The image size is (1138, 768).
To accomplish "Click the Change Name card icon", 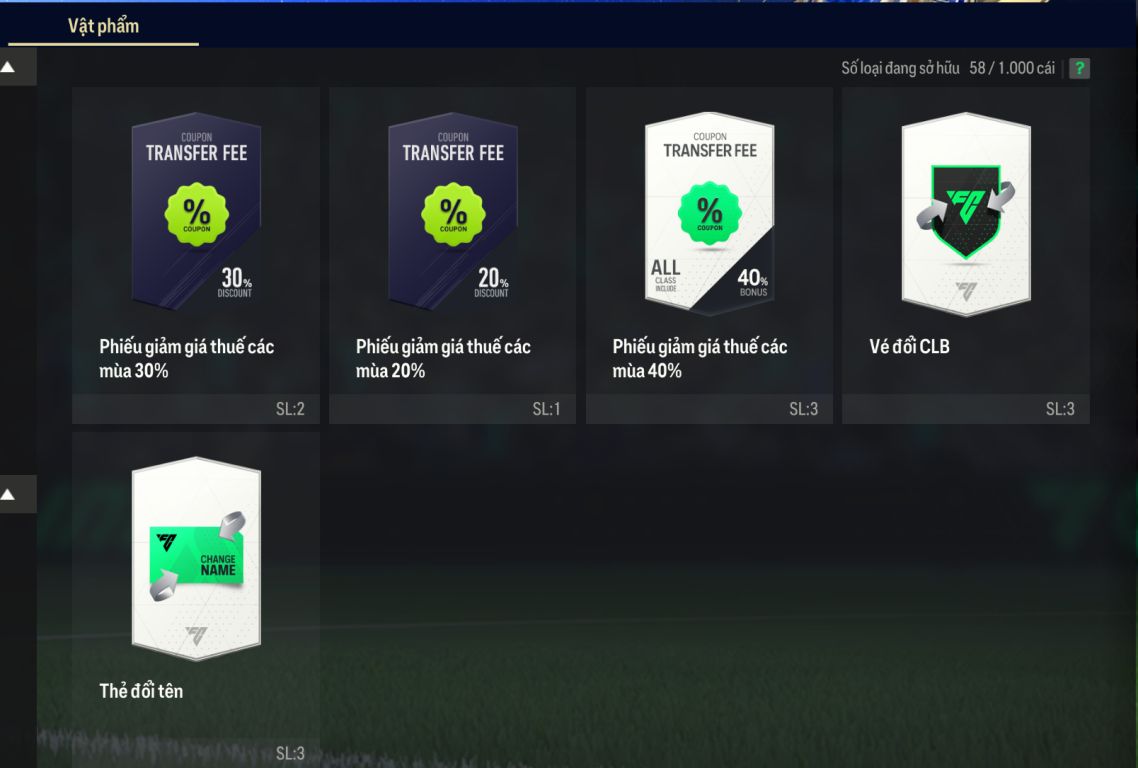I will click(197, 557).
